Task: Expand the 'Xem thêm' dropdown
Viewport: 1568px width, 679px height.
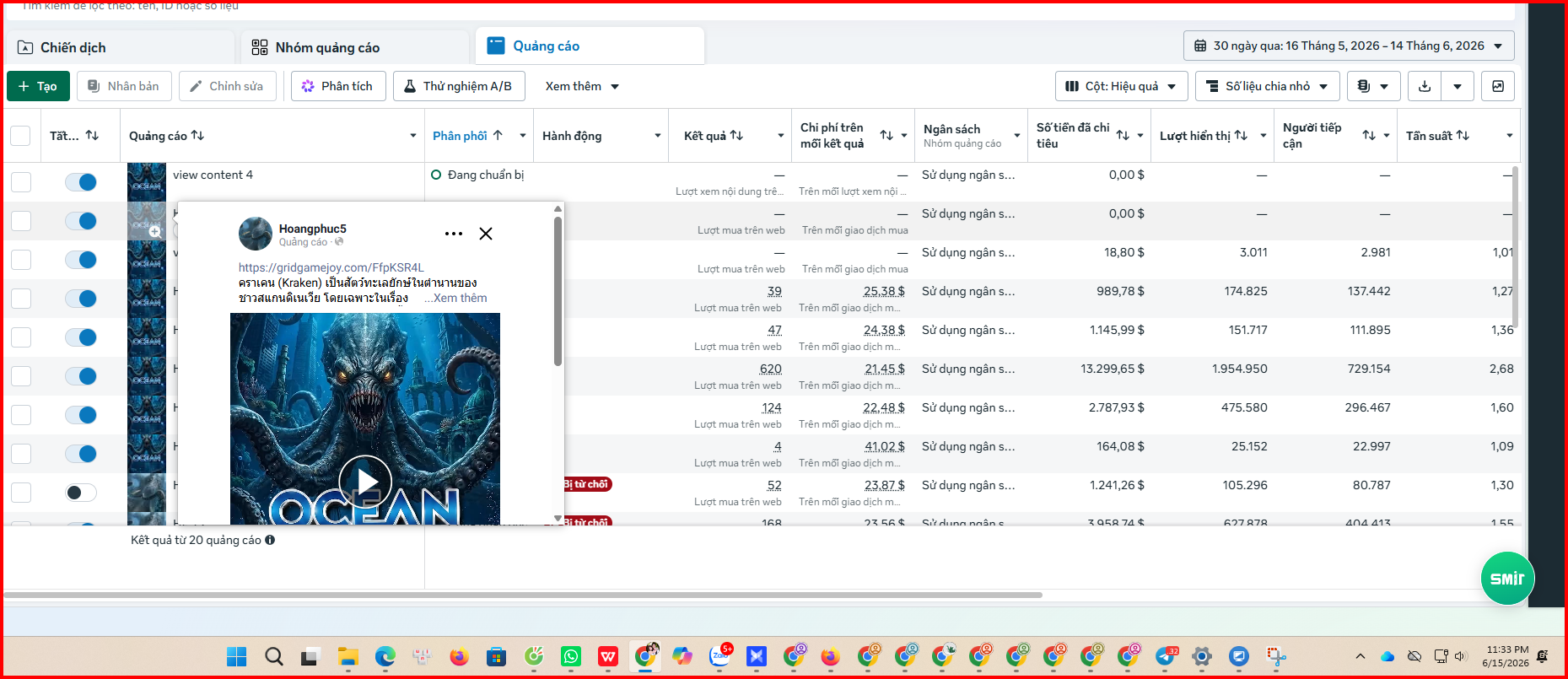Action: [x=582, y=86]
